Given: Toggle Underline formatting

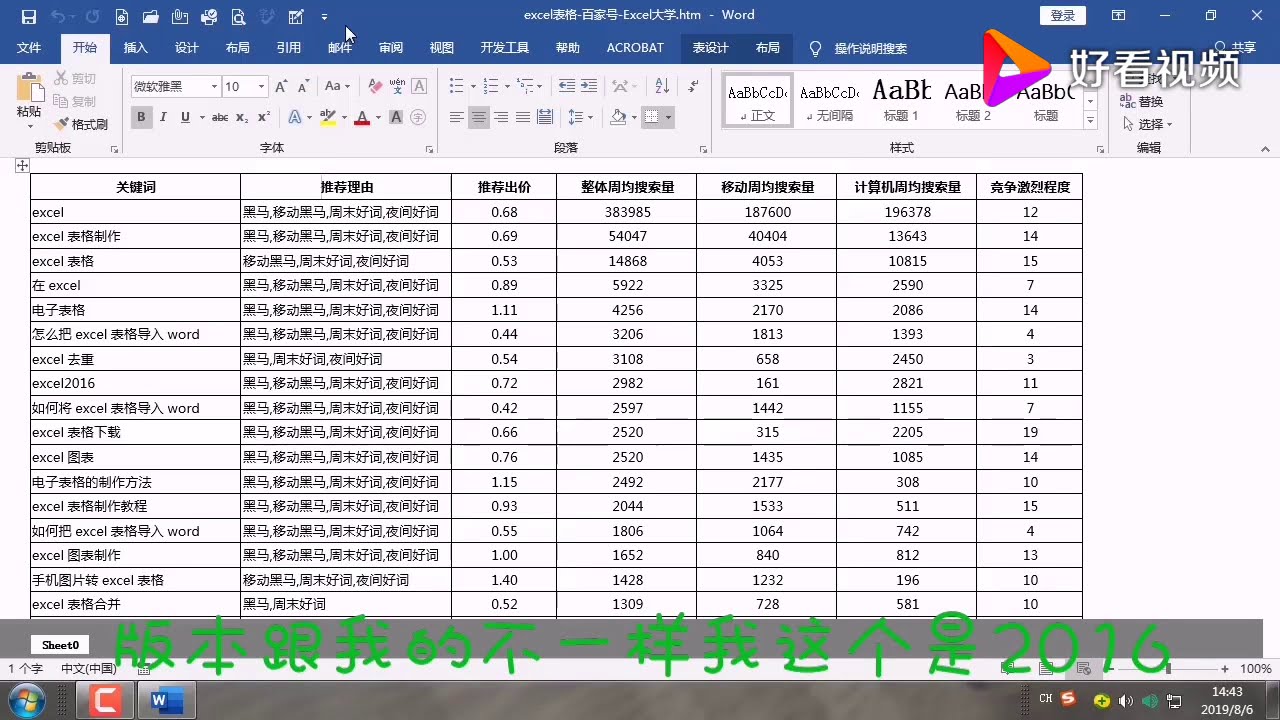Looking at the screenshot, I should [185, 118].
